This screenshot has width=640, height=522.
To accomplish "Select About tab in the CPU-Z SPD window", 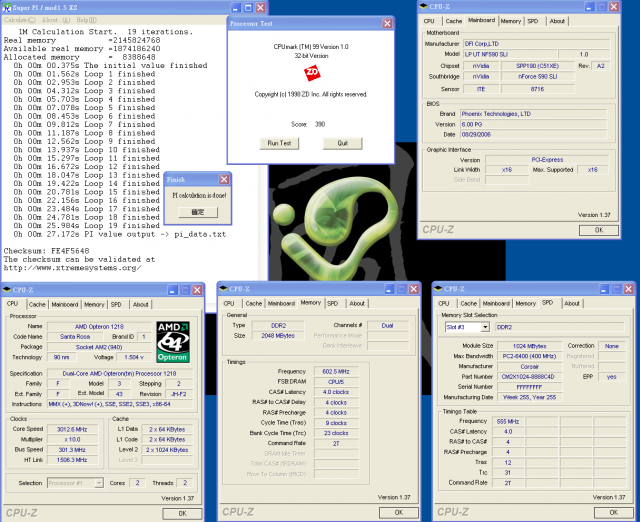I will point(572,304).
